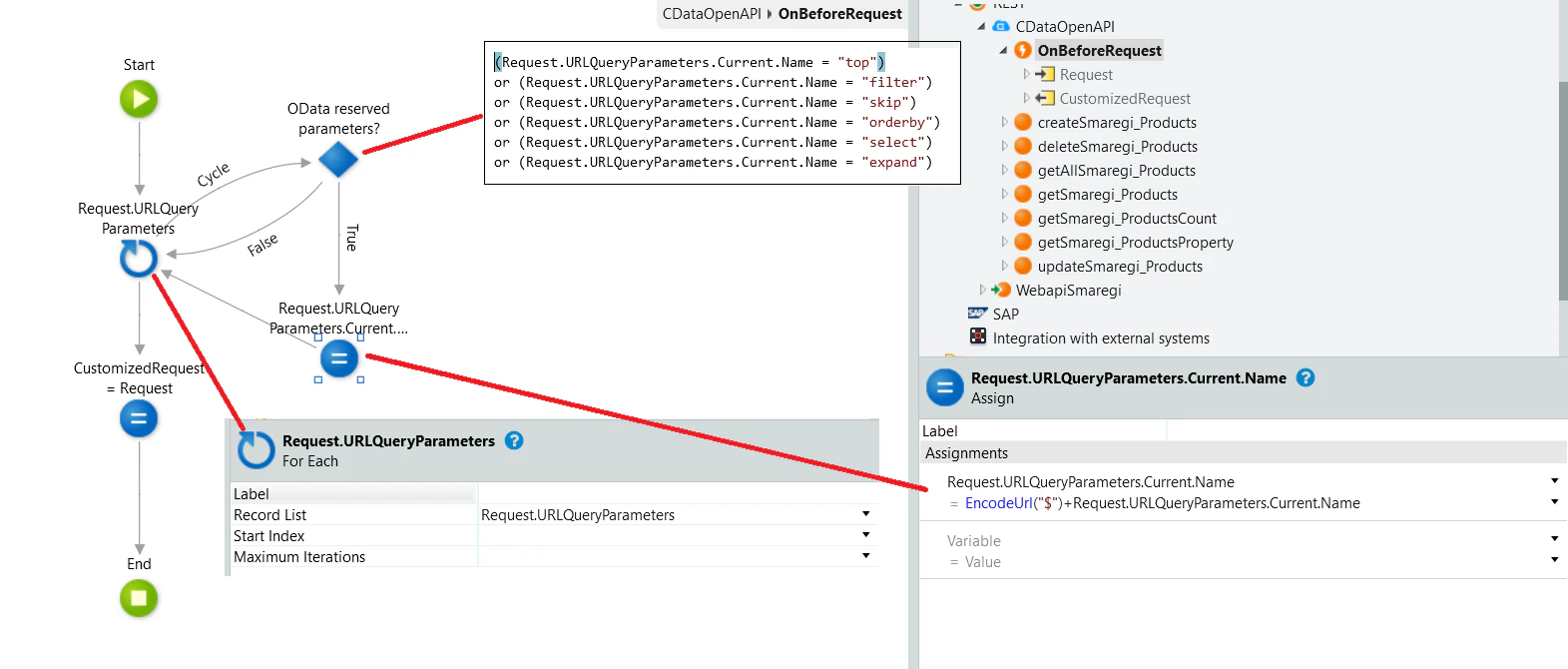The width and height of the screenshot is (1568, 669).
Task: Click the getSmaregi_Products method icon
Action: 1023,194
